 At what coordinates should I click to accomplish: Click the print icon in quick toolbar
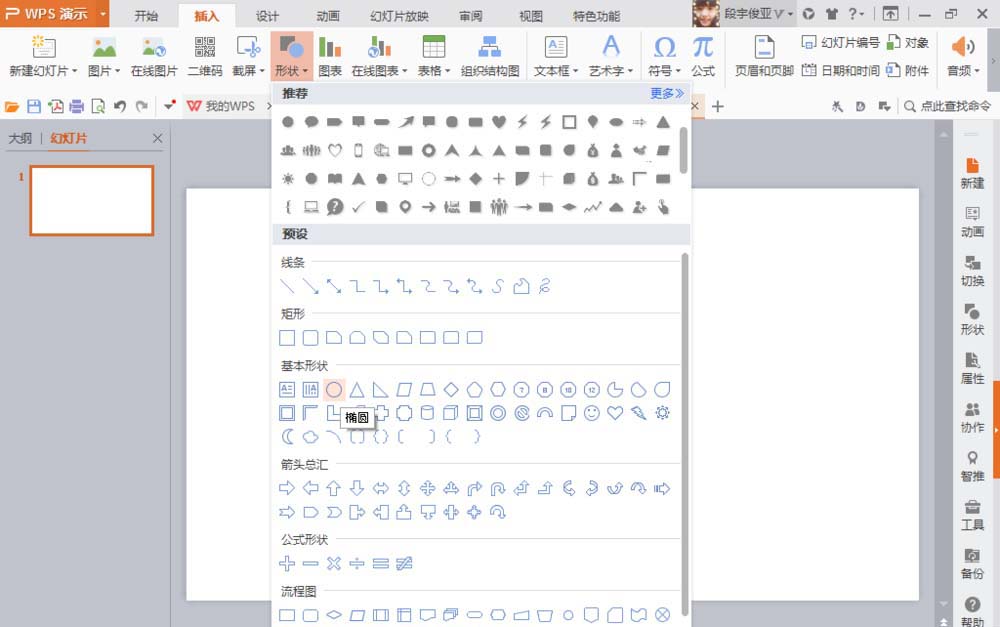77,107
